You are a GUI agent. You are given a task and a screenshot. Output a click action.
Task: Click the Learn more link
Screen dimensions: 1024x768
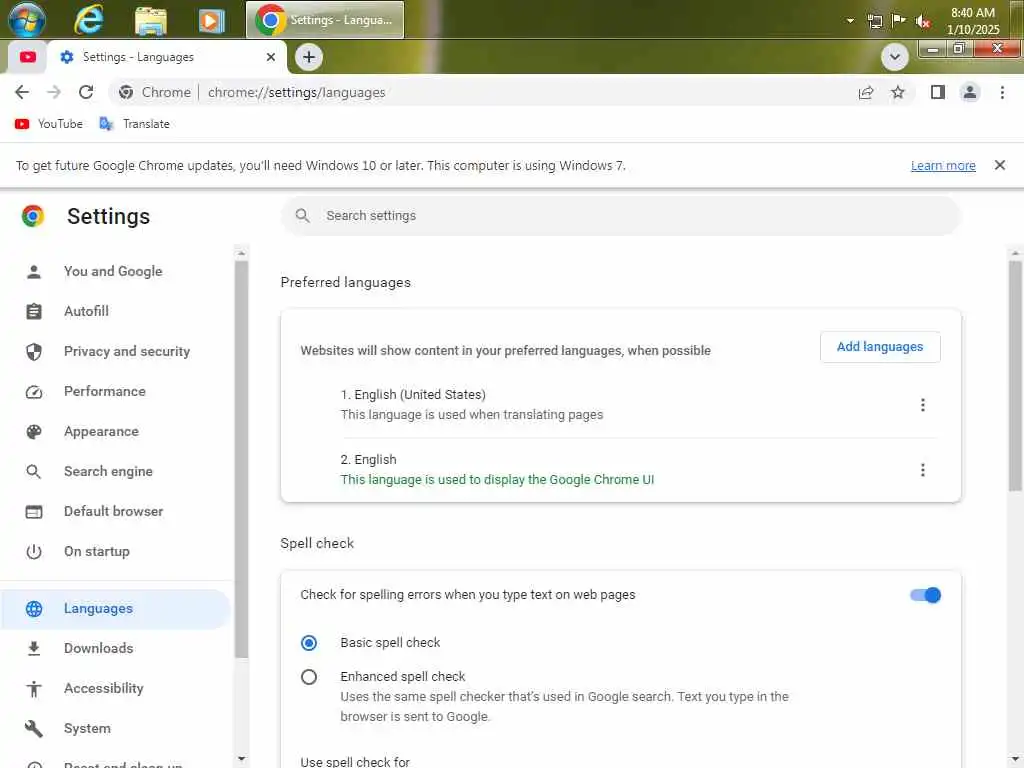tap(943, 165)
